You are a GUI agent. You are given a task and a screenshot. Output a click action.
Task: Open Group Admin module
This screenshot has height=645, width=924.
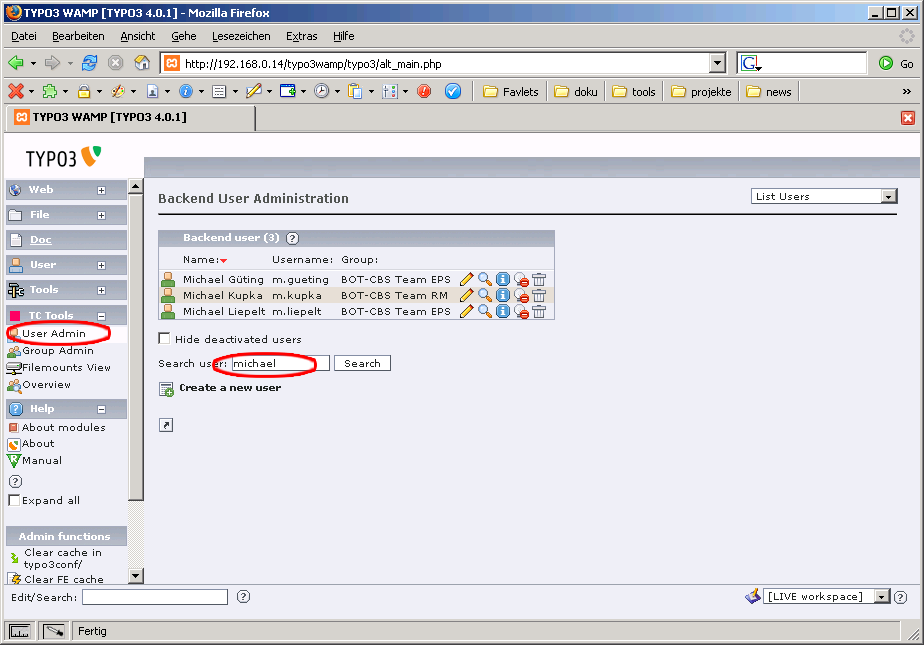58,350
